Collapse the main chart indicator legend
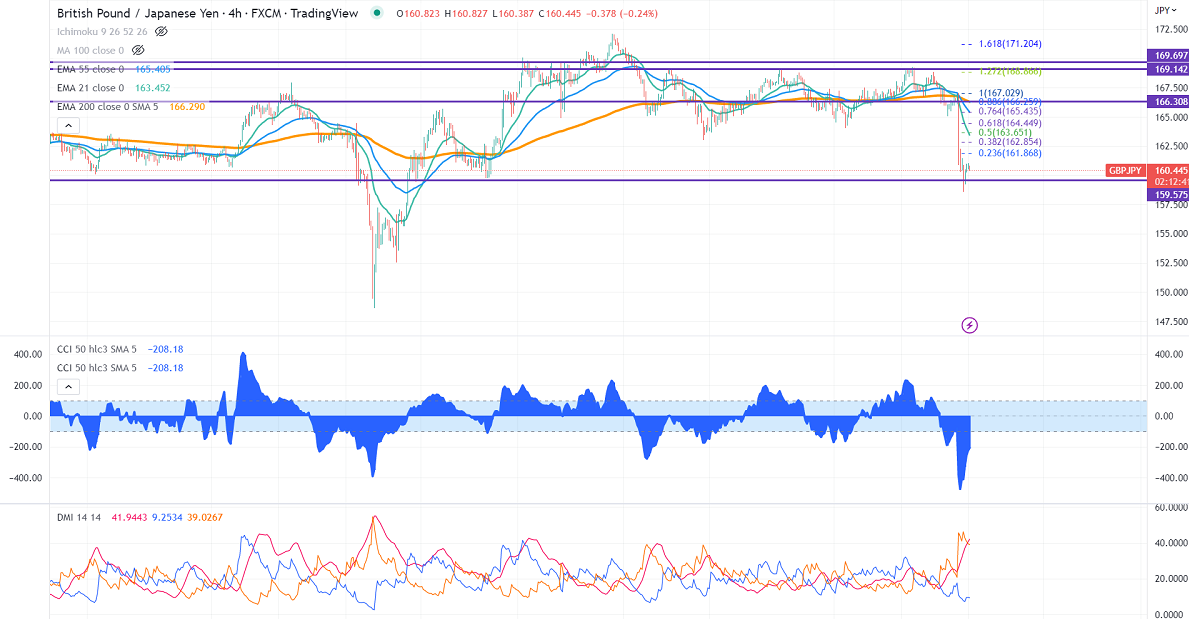 pos(68,126)
